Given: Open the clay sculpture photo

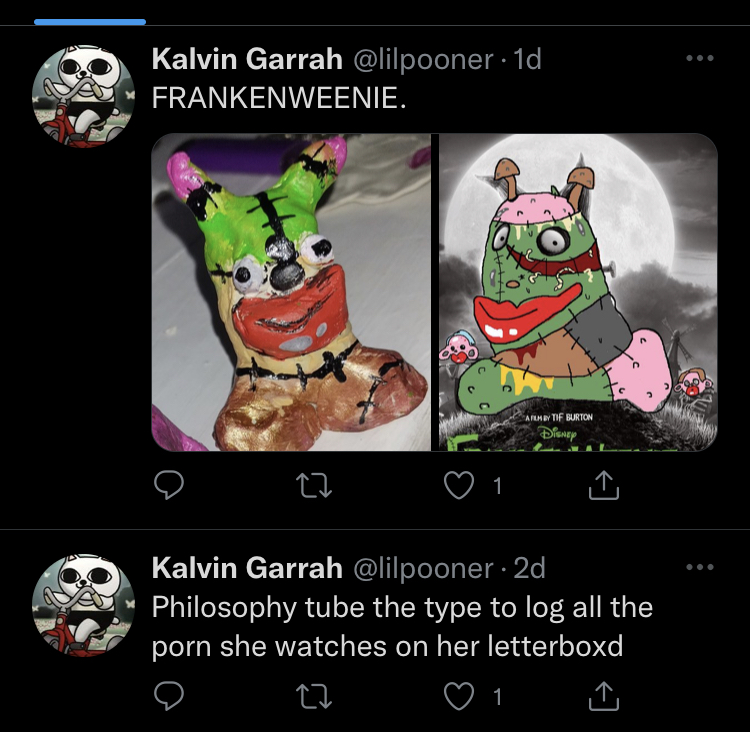Looking at the screenshot, I should pyautogui.click(x=291, y=292).
